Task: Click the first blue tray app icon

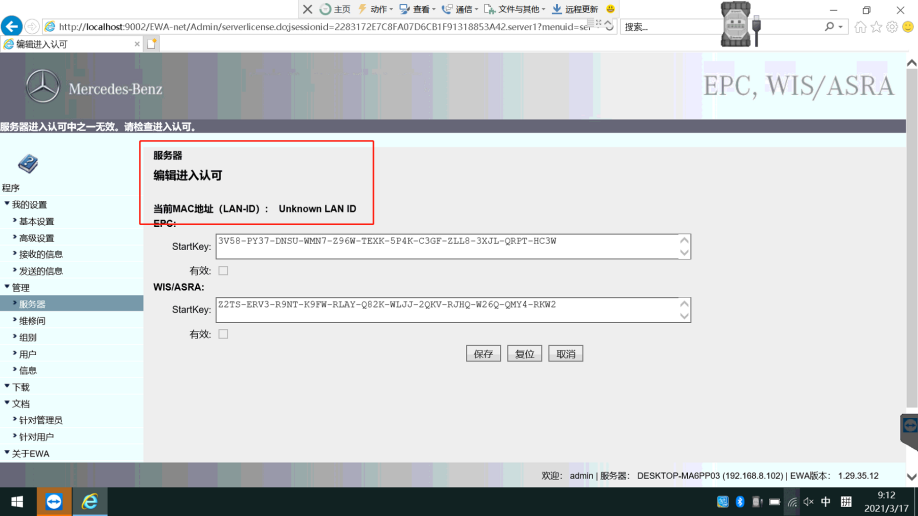Action: coord(723,502)
